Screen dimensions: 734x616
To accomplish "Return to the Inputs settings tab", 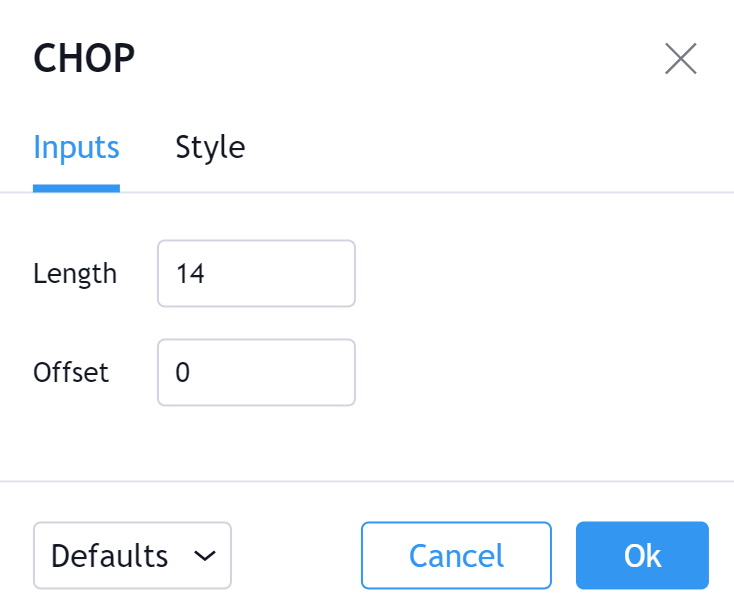I will click(x=76, y=148).
